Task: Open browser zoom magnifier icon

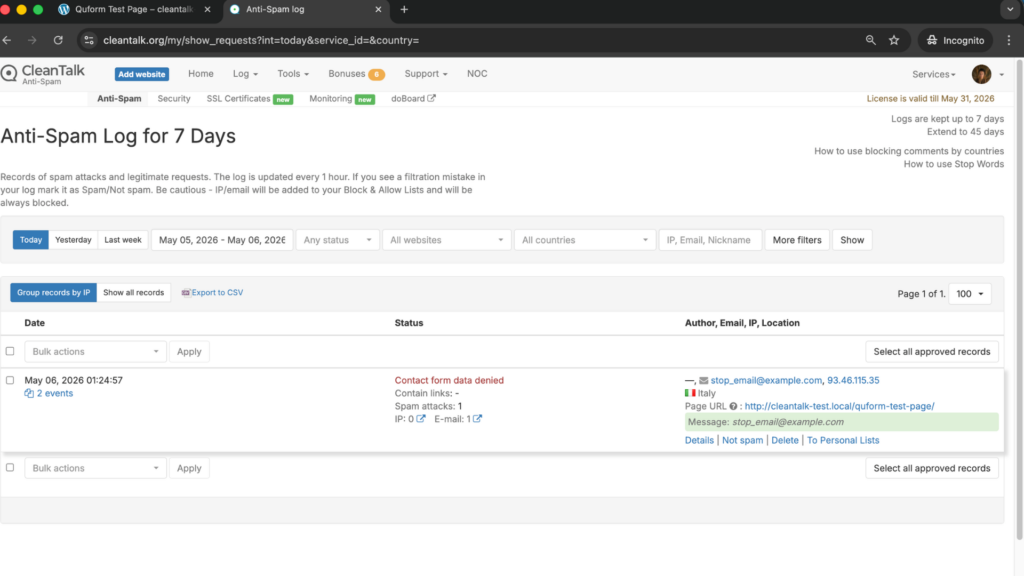Action: [871, 40]
